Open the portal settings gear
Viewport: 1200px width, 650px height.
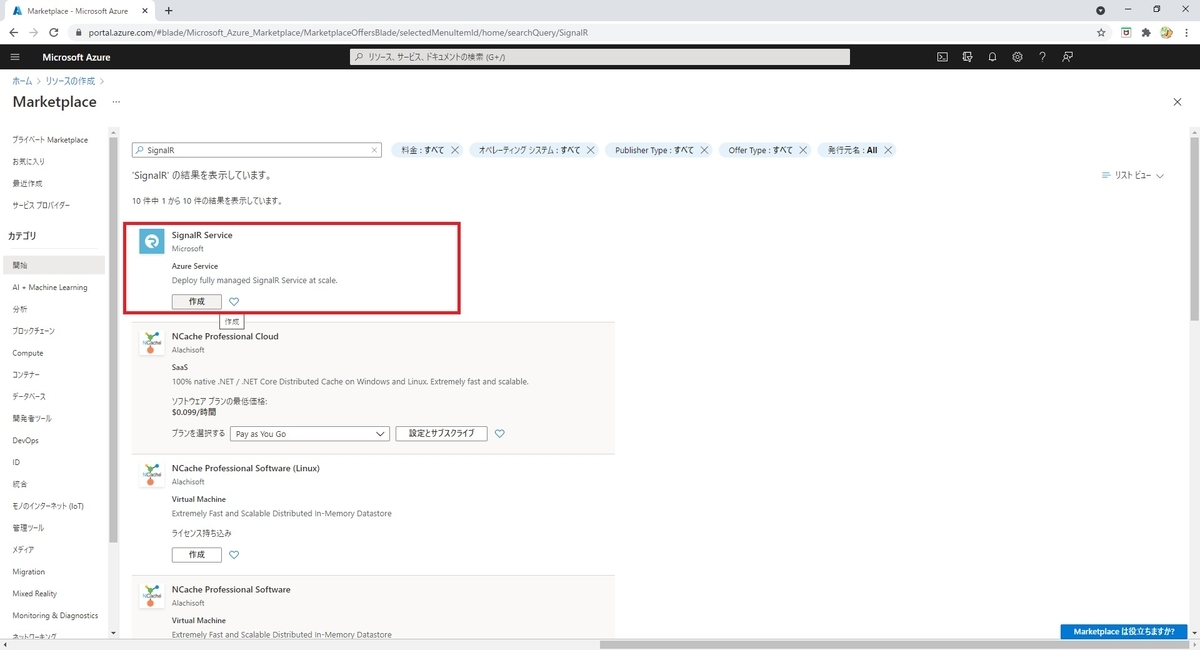point(1017,57)
